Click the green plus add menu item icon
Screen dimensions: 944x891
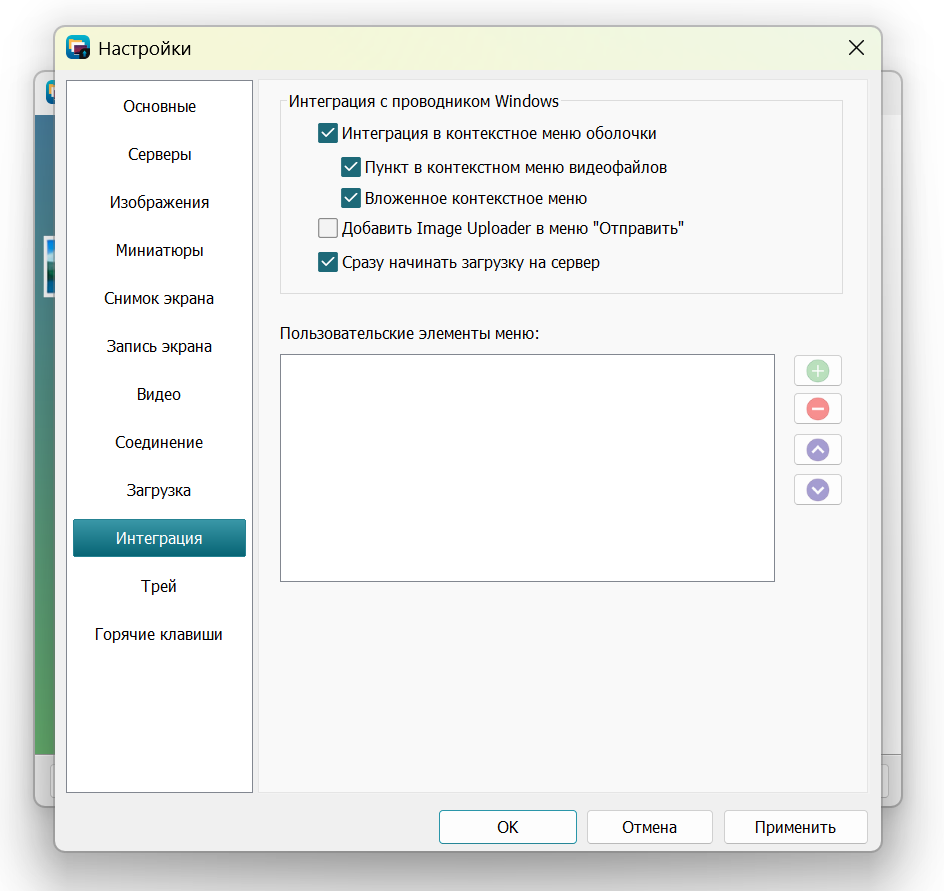click(818, 371)
